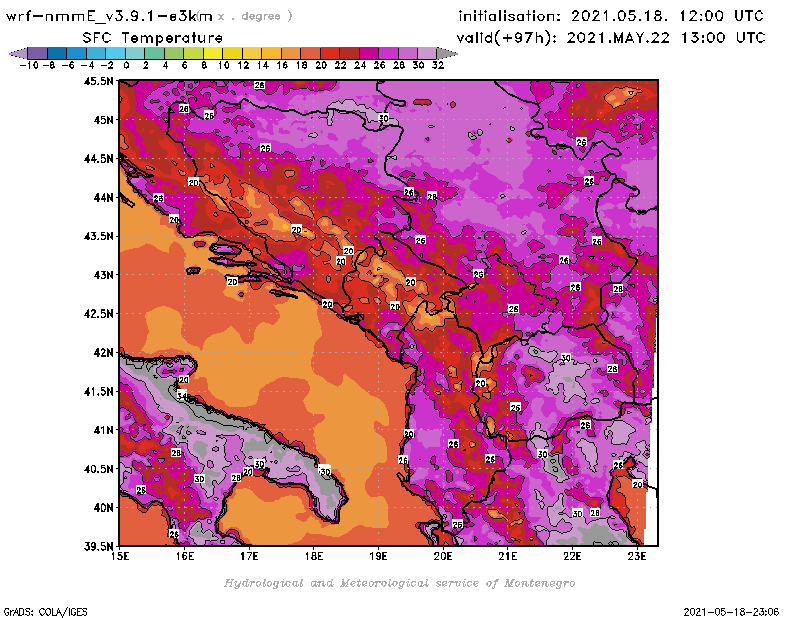
Task: Click the "45N" latitude label
Action: click(x=104, y=120)
